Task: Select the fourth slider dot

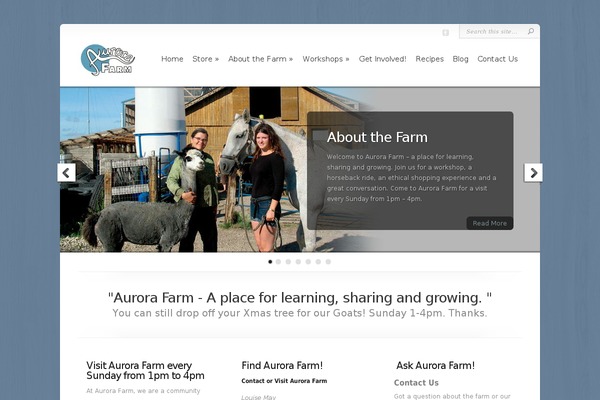Action: [298, 262]
